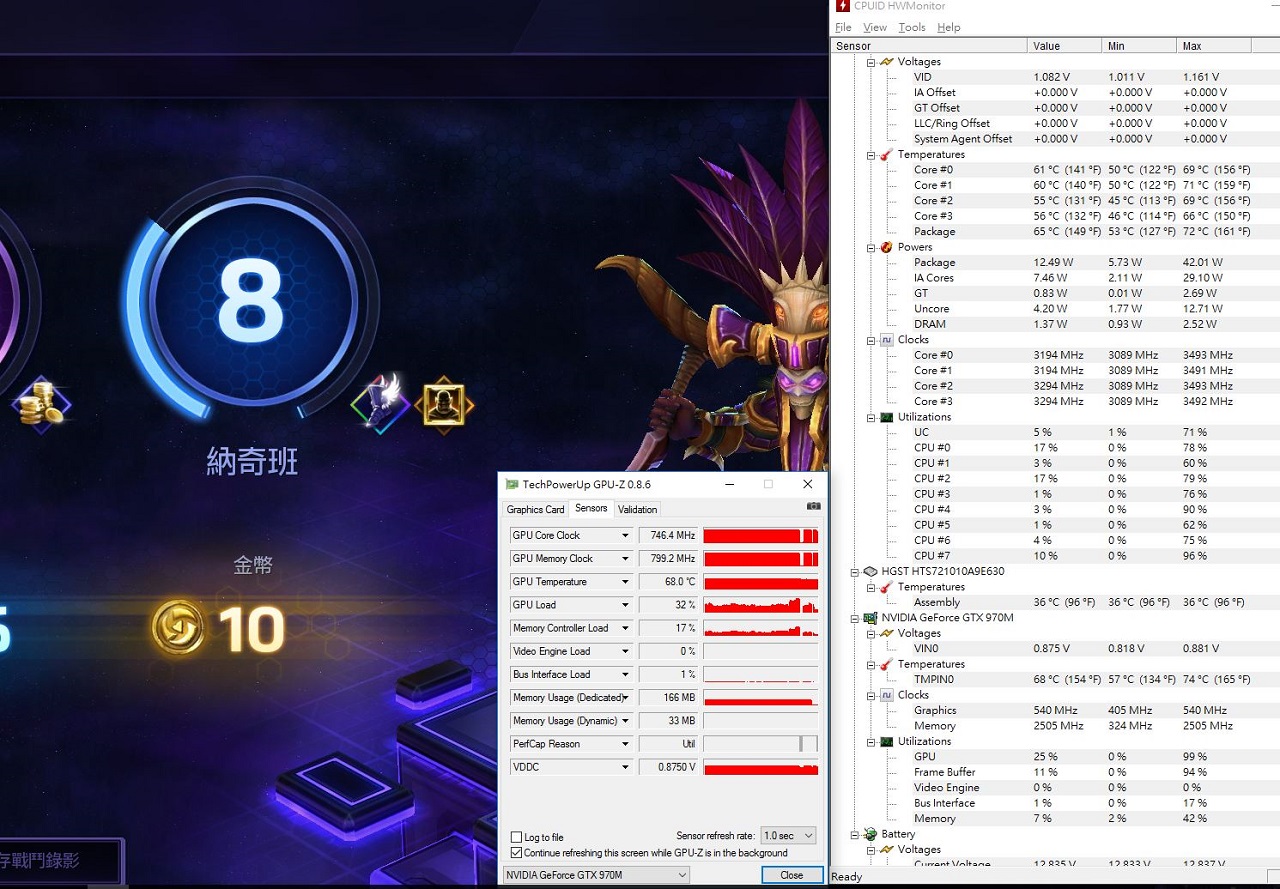Click the thermometer icon beside CPU Temperatures
This screenshot has width=1280, height=889.
(x=886, y=155)
